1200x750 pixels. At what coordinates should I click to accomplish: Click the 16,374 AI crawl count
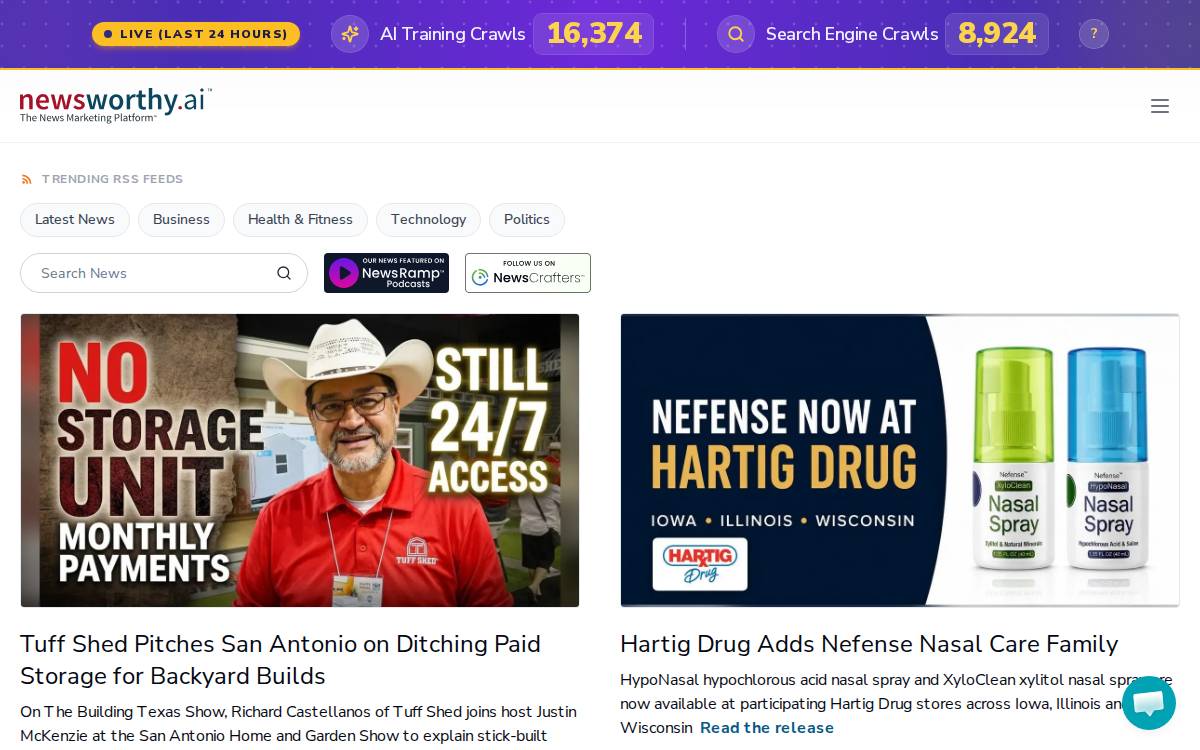(594, 34)
